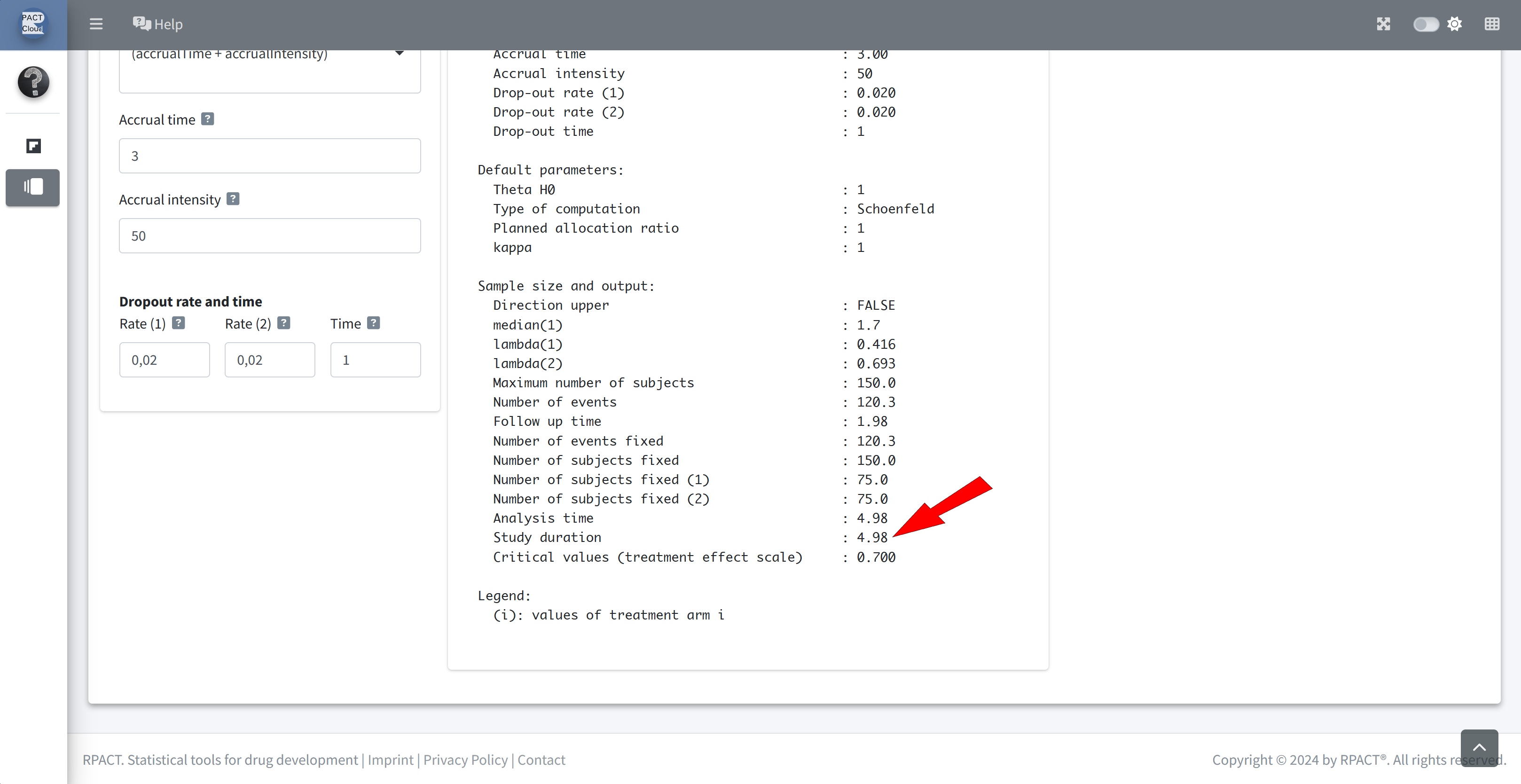Click the fullscreen expand icon
Screen dimensions: 1521x784
tap(1383, 24)
